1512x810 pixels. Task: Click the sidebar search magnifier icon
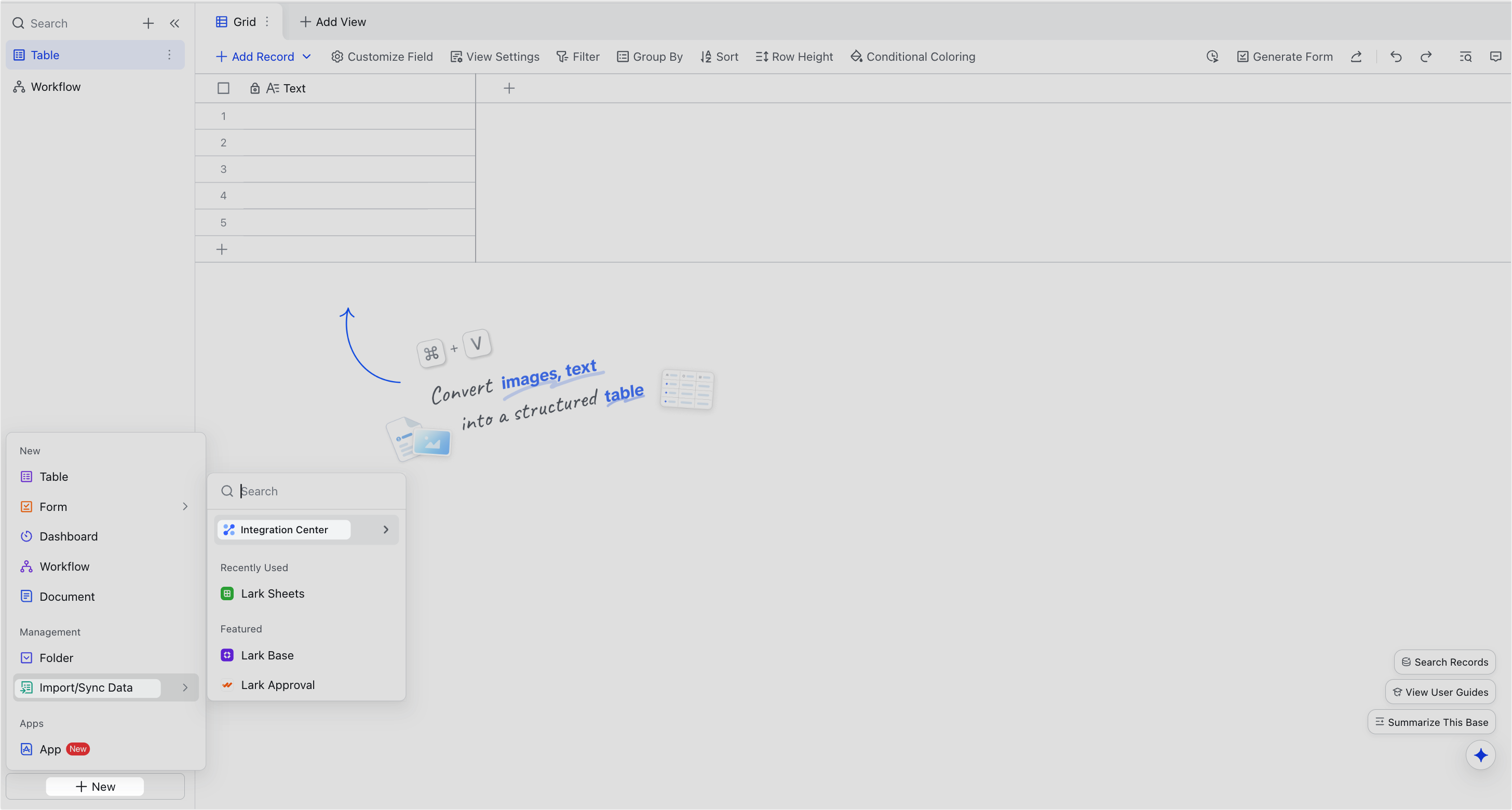[x=19, y=23]
